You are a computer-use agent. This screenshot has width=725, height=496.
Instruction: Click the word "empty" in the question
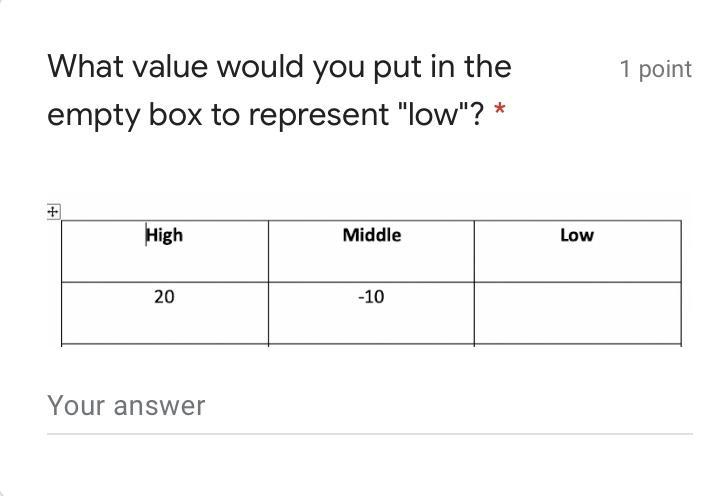[93, 116]
